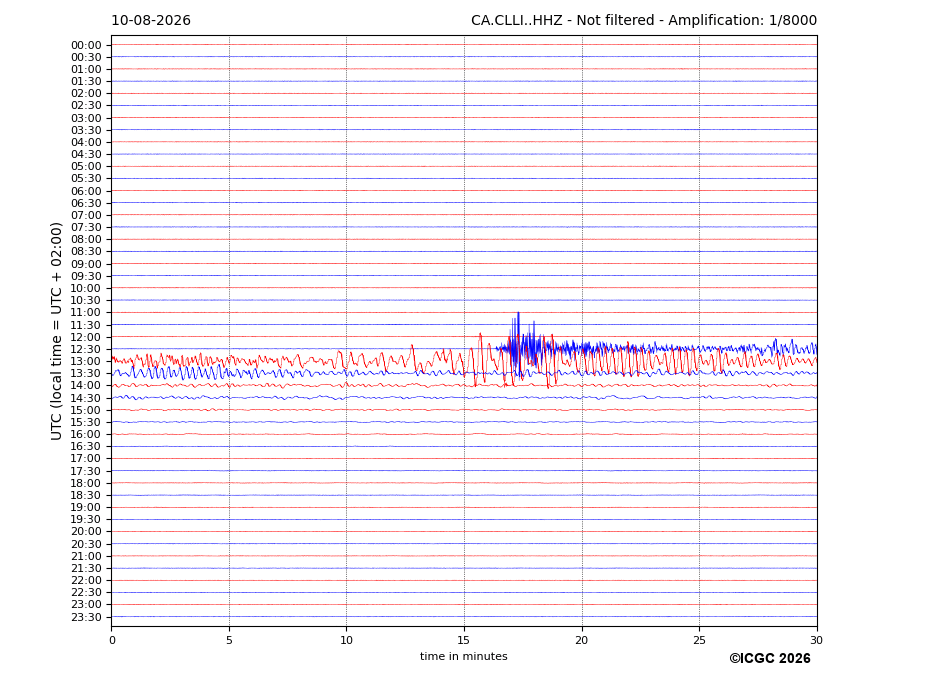Click the x-axis tick label 25

click(x=699, y=640)
